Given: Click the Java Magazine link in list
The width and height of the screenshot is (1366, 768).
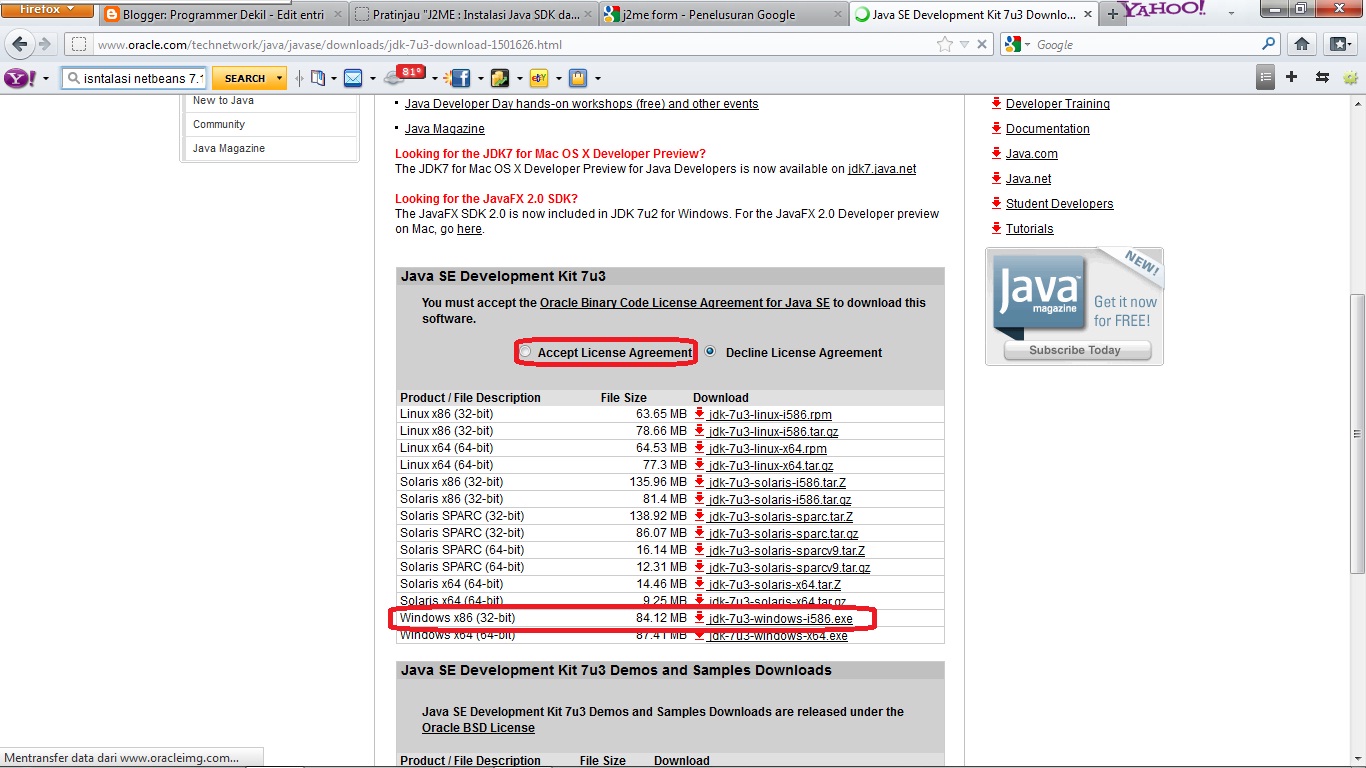Looking at the screenshot, I should [x=445, y=129].
